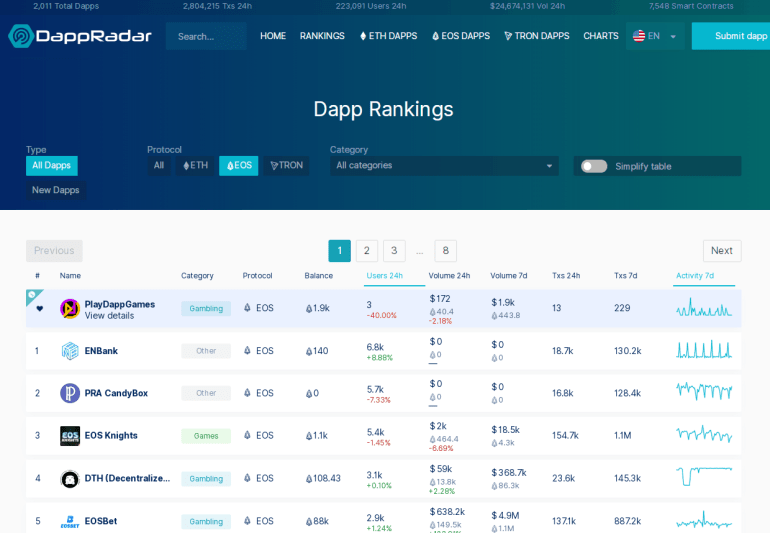Filter by EOS protocol
The height and width of the screenshot is (533, 770).
(x=239, y=166)
